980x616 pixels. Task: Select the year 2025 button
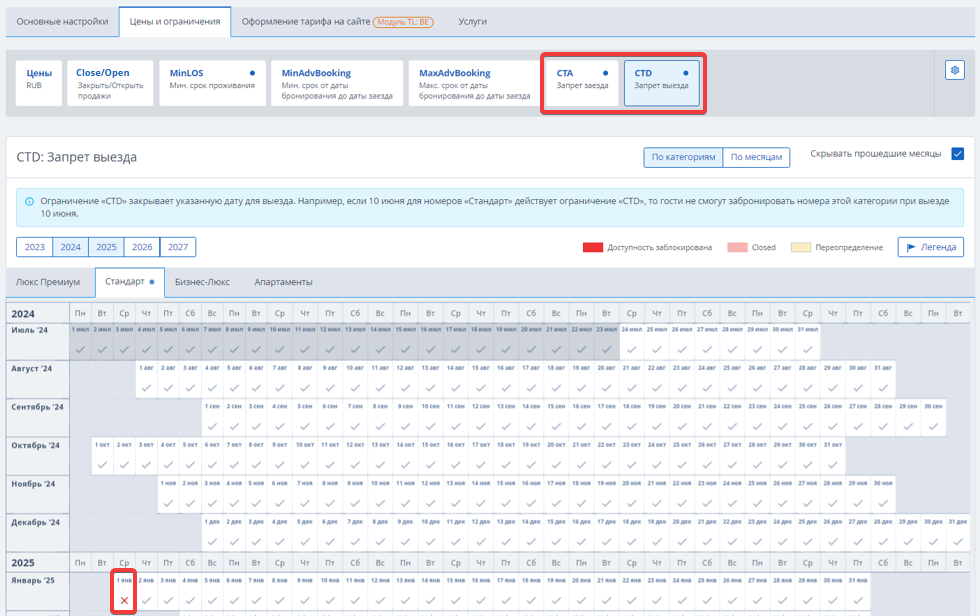point(106,247)
